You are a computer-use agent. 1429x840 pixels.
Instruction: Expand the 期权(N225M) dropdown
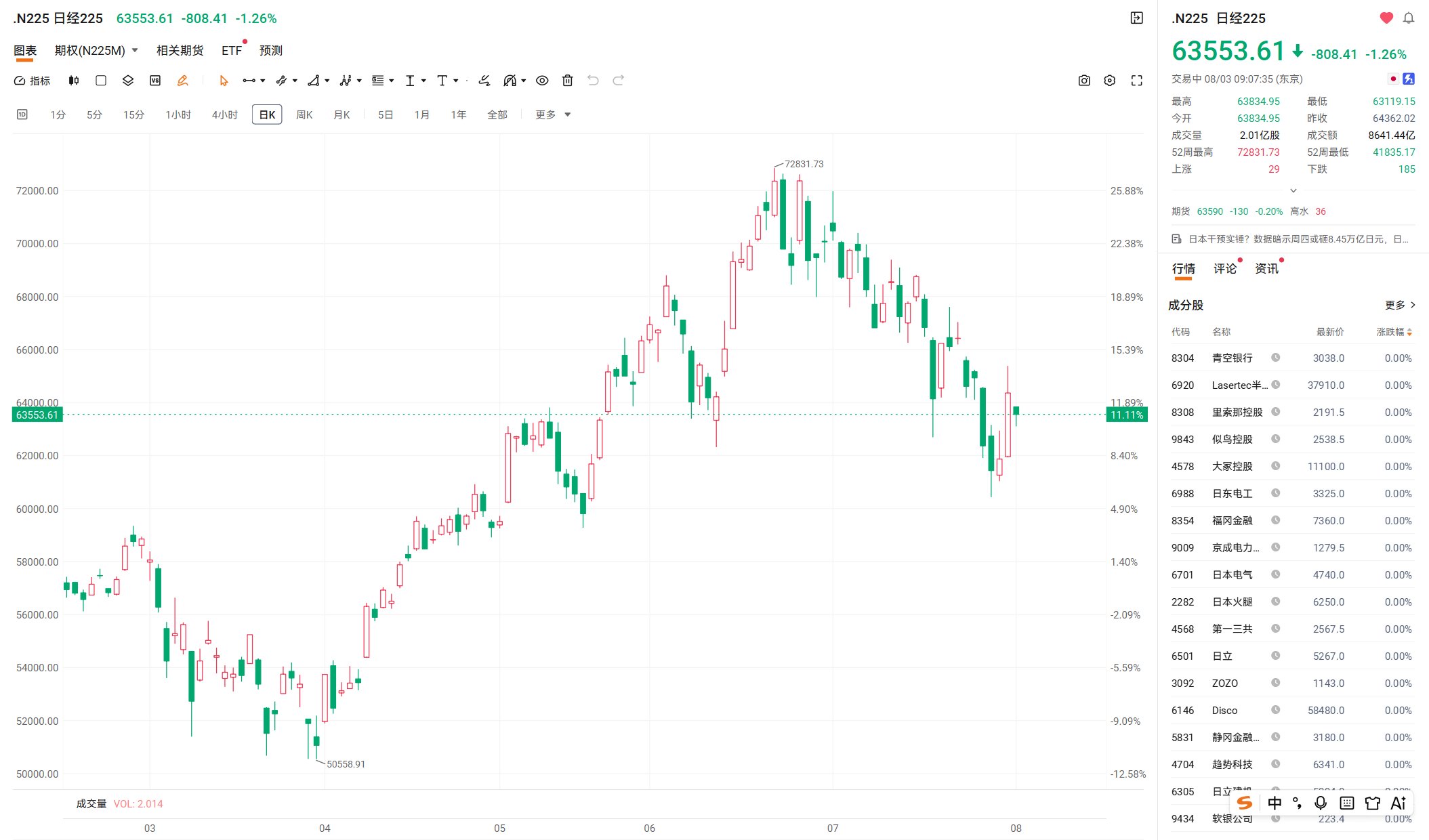click(97, 51)
